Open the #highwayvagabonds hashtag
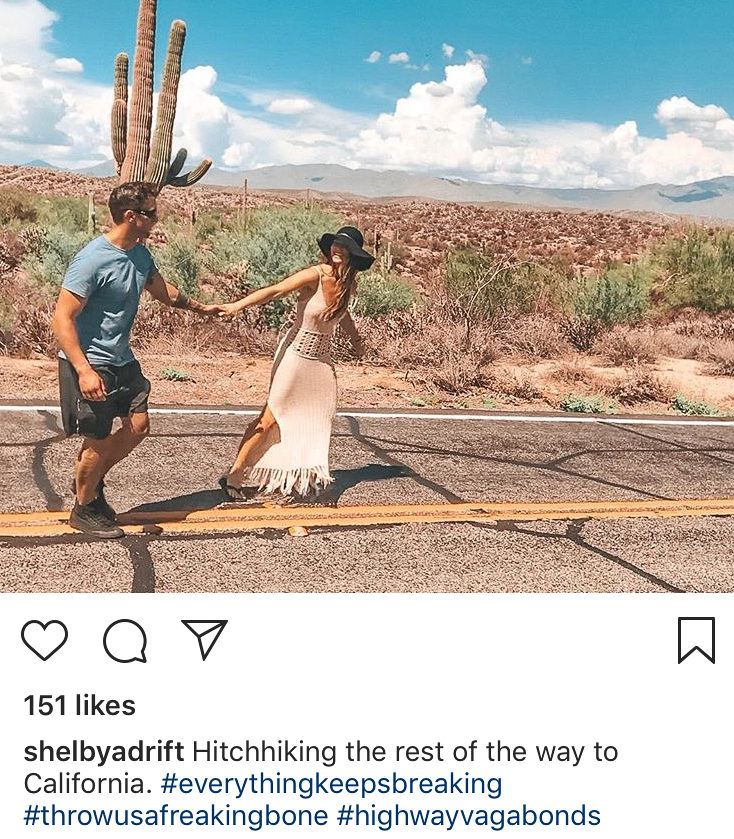 click(469, 816)
